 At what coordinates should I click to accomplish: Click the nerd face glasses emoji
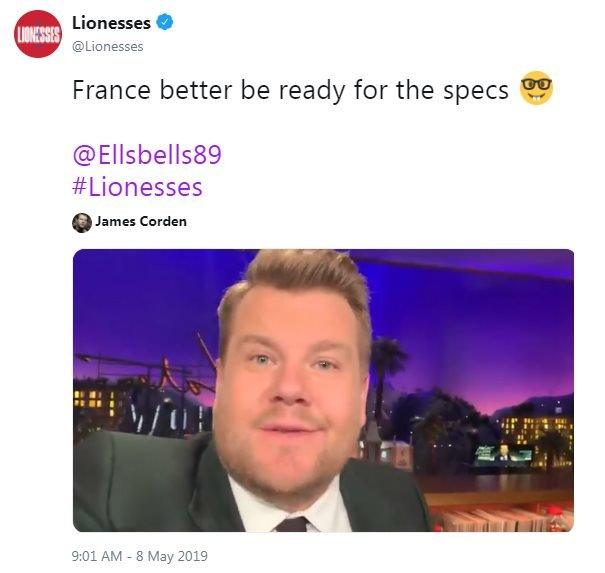point(536,88)
